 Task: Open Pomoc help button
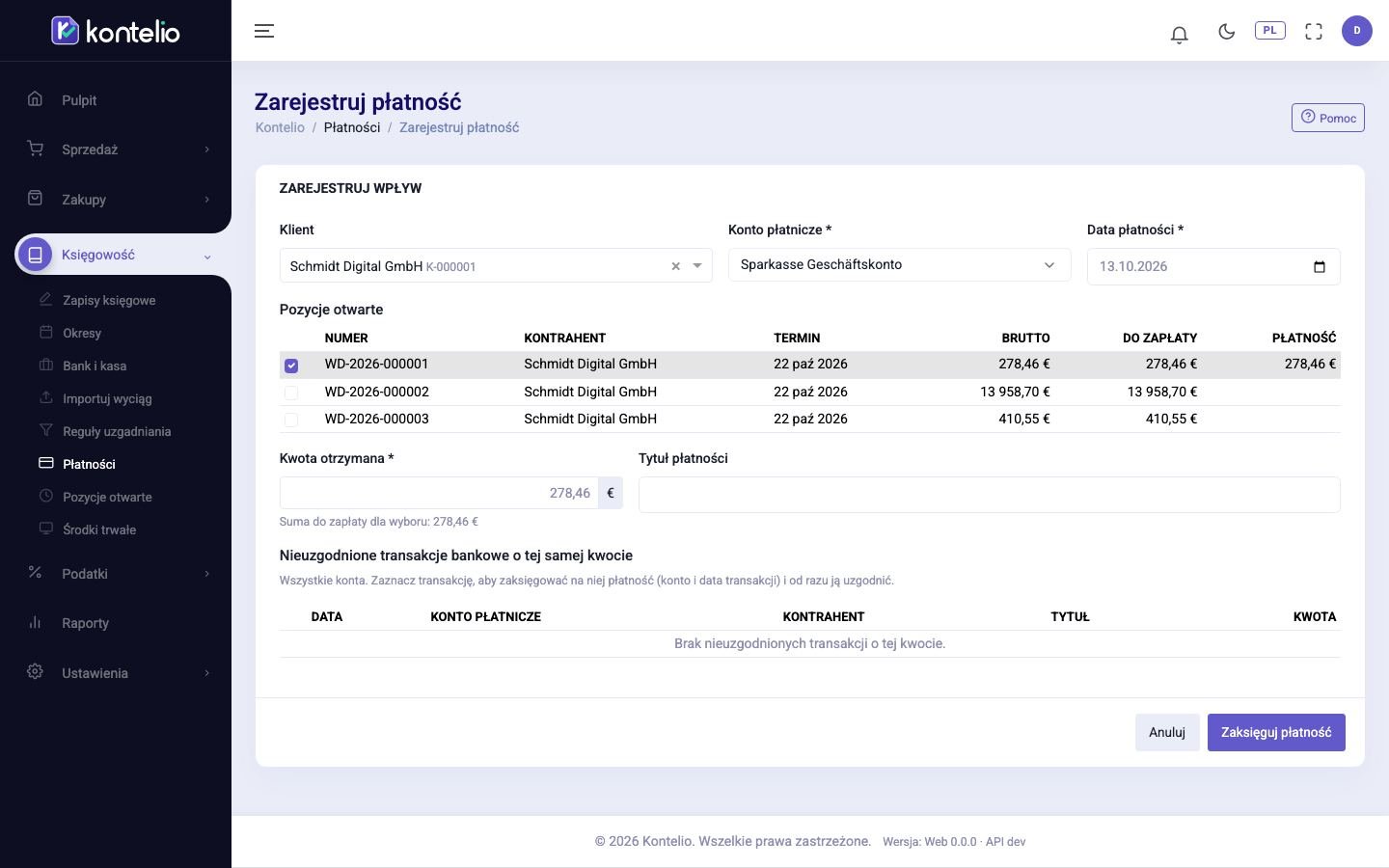click(x=1328, y=118)
